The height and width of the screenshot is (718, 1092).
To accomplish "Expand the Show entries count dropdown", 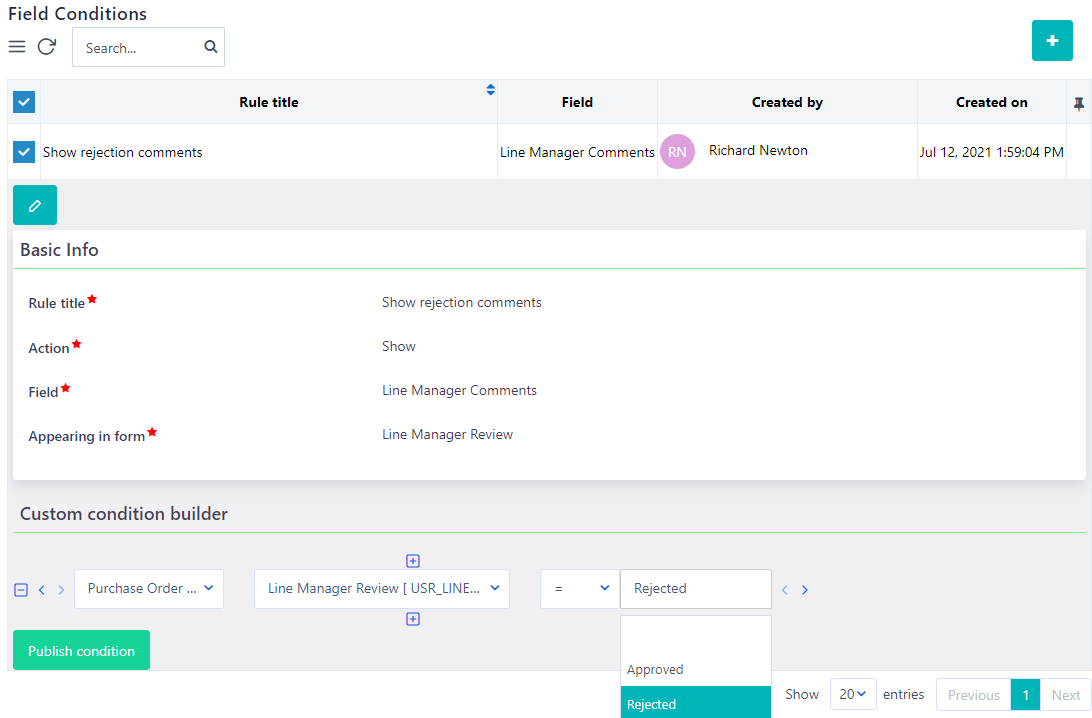I will point(853,694).
